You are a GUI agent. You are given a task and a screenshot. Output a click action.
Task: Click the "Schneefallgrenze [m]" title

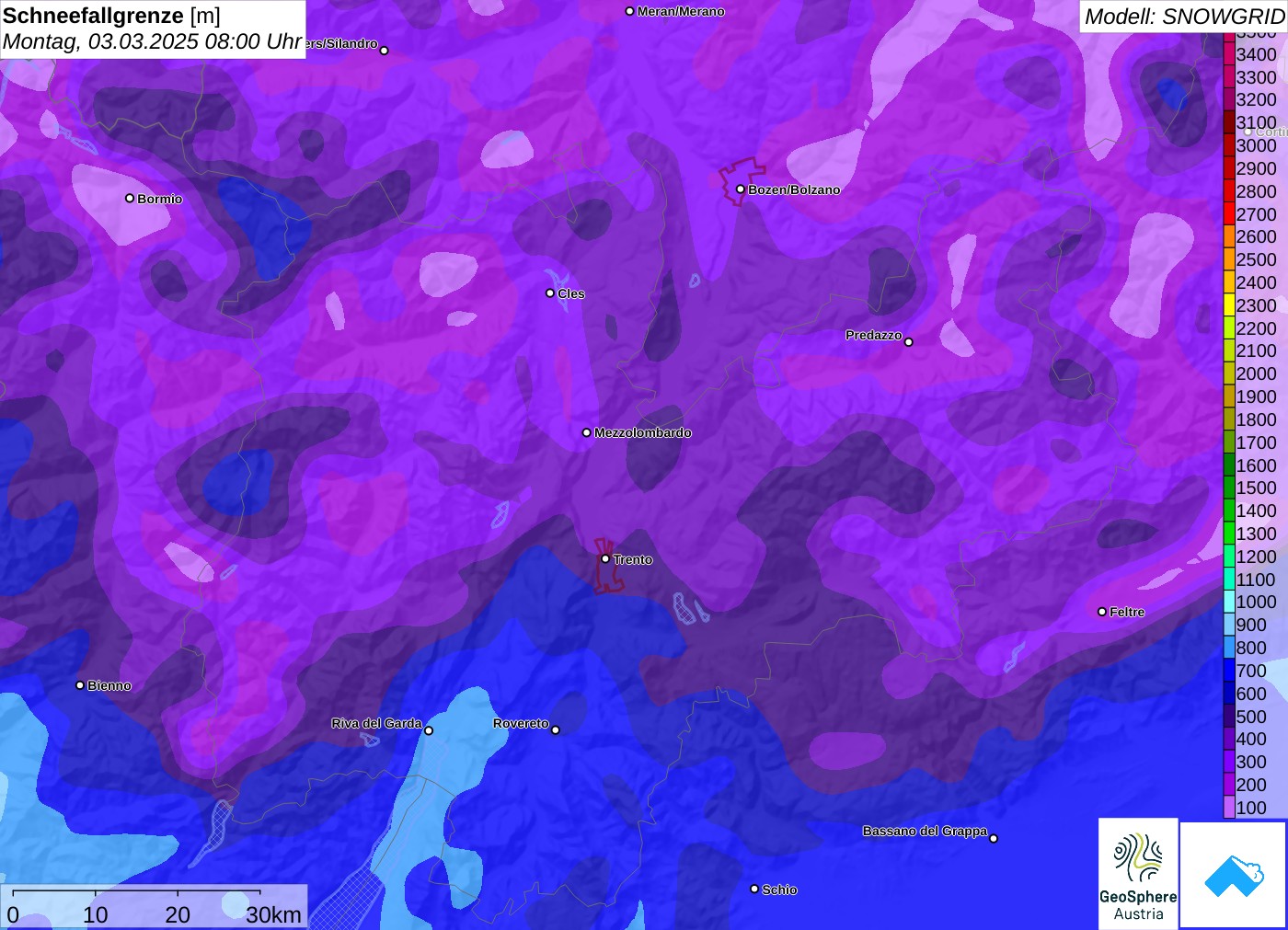click(111, 16)
